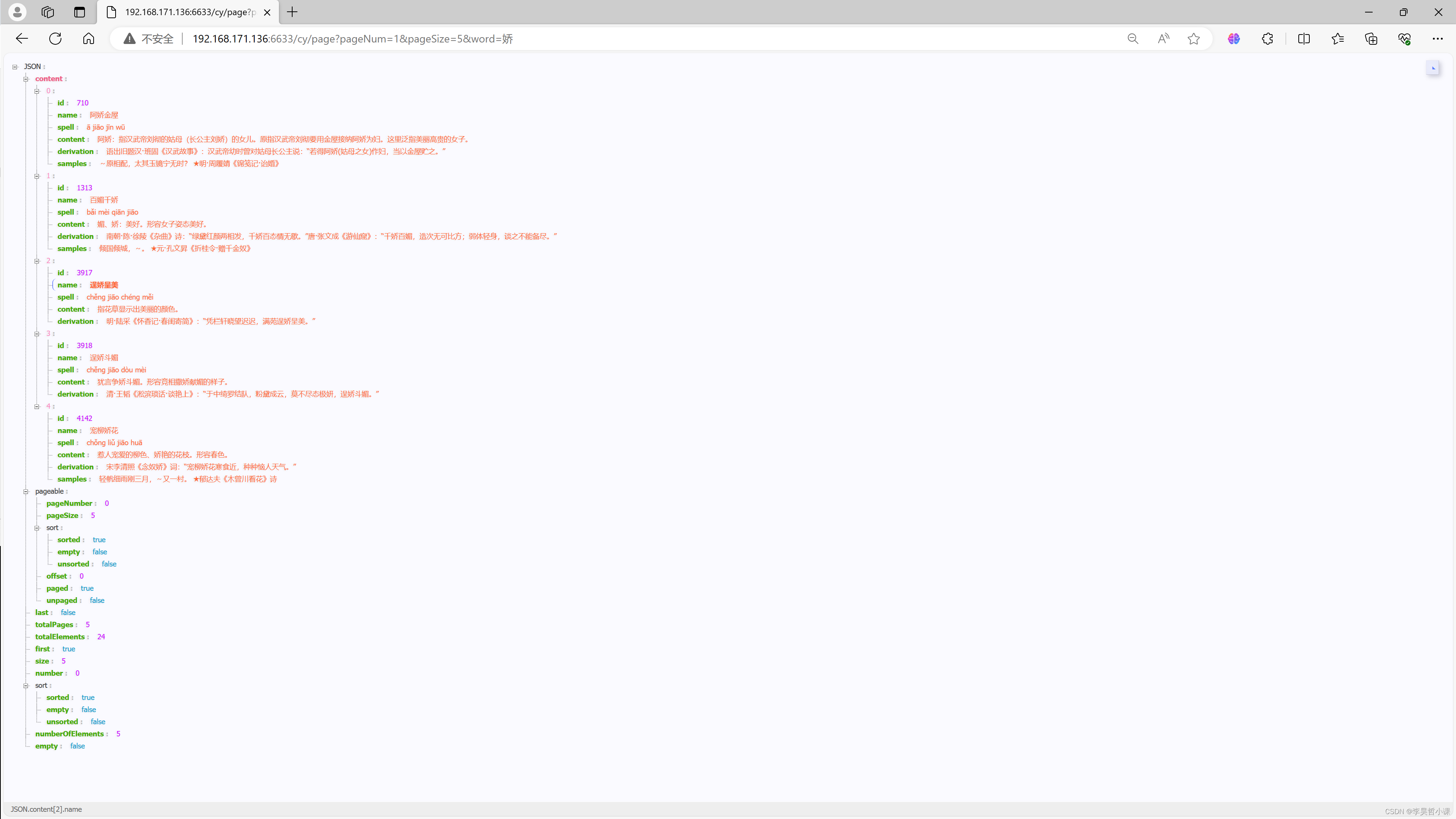The height and width of the screenshot is (819, 1456).
Task: Click the JSON viewer corner toggle button
Action: 1432,68
